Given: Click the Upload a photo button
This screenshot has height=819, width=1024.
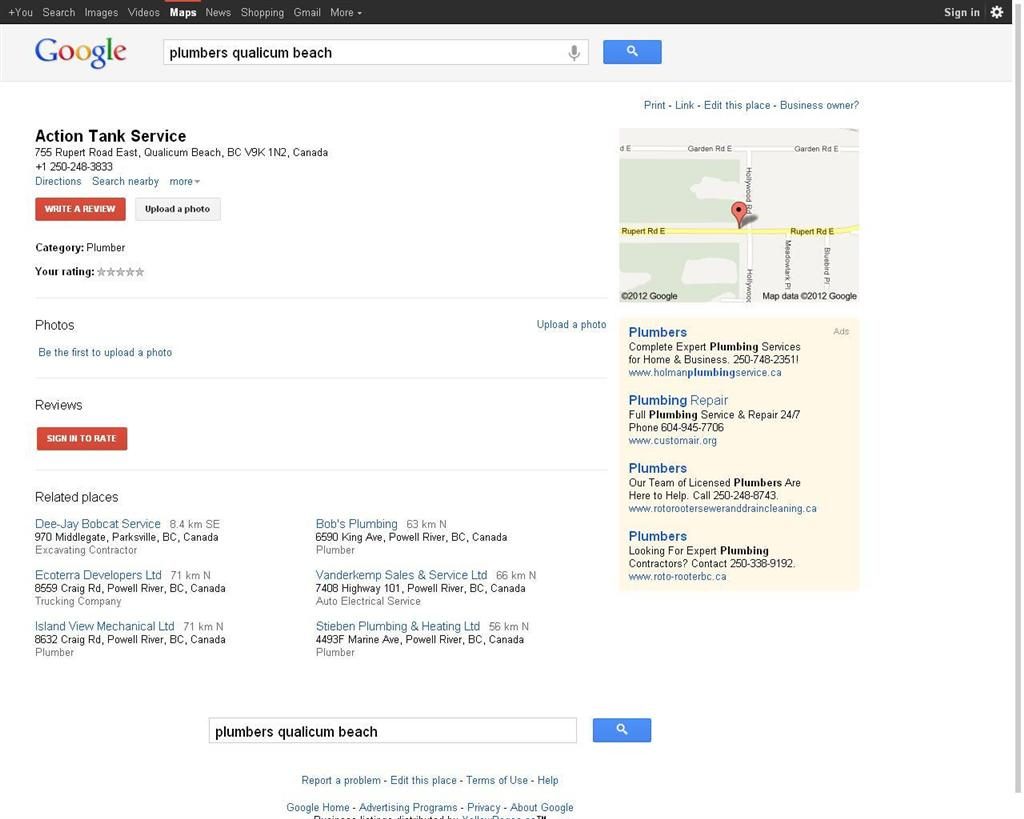Looking at the screenshot, I should point(178,209).
